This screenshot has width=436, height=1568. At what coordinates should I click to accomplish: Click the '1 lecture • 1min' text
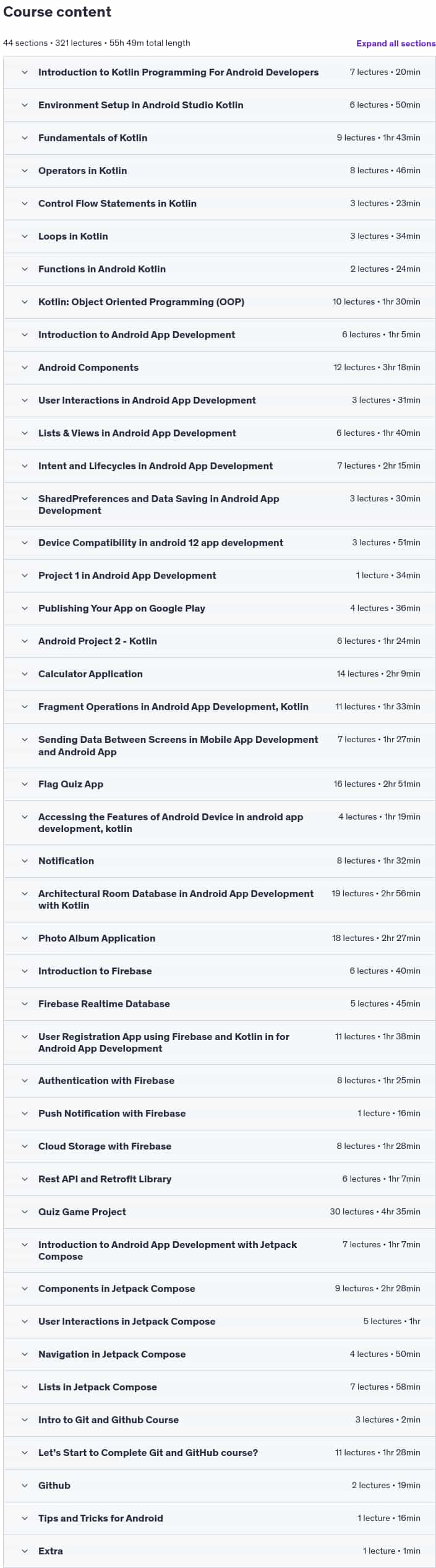click(x=391, y=1551)
